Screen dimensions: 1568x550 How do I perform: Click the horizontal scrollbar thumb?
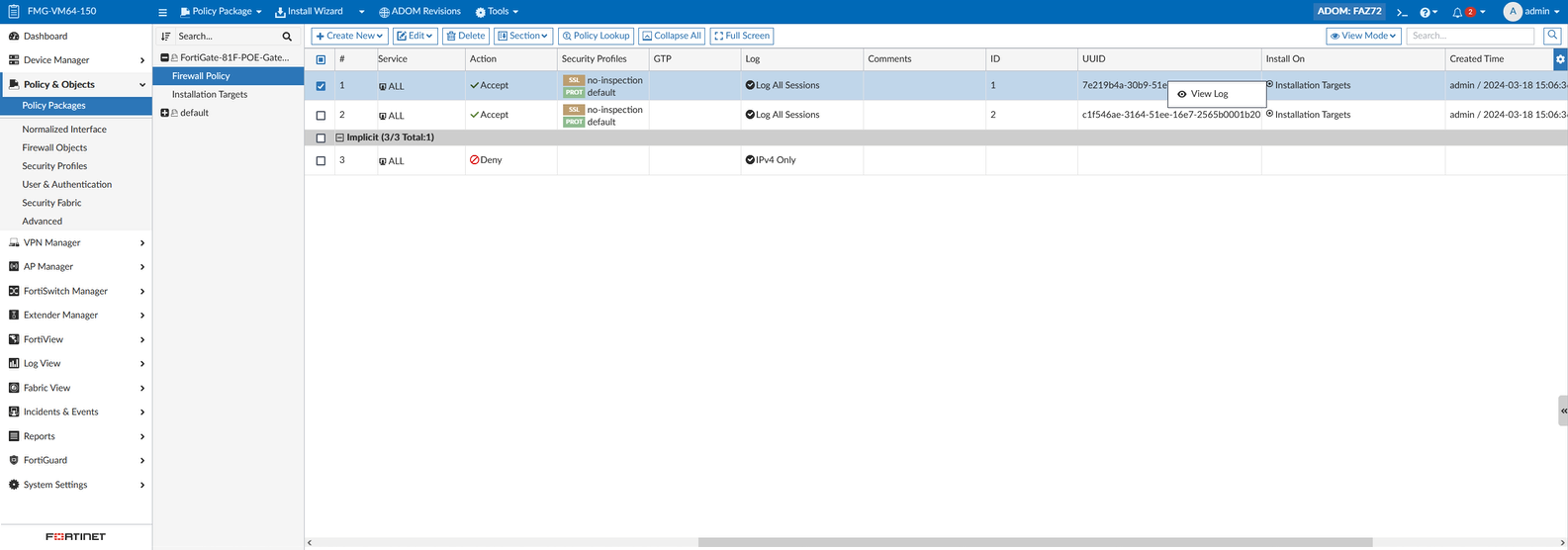click(1035, 542)
